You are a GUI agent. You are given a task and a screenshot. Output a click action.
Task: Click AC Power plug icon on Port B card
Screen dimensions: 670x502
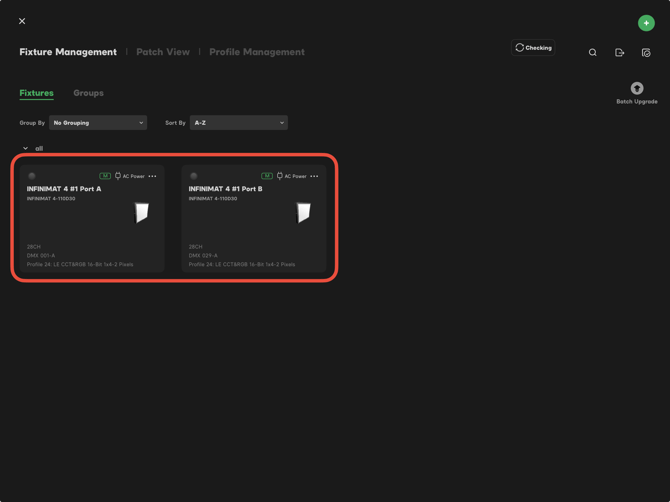click(x=279, y=176)
